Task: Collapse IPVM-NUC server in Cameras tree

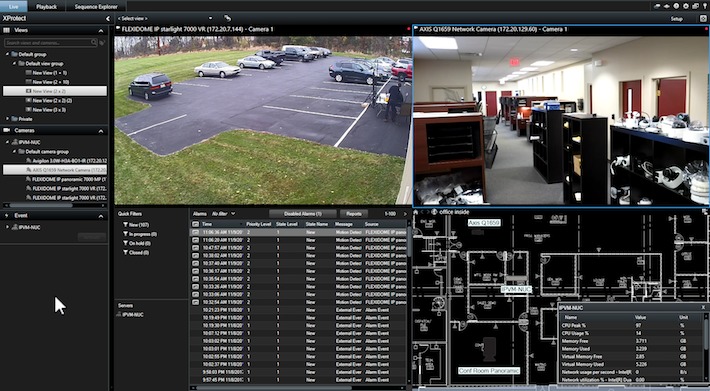Action: (x=7, y=142)
